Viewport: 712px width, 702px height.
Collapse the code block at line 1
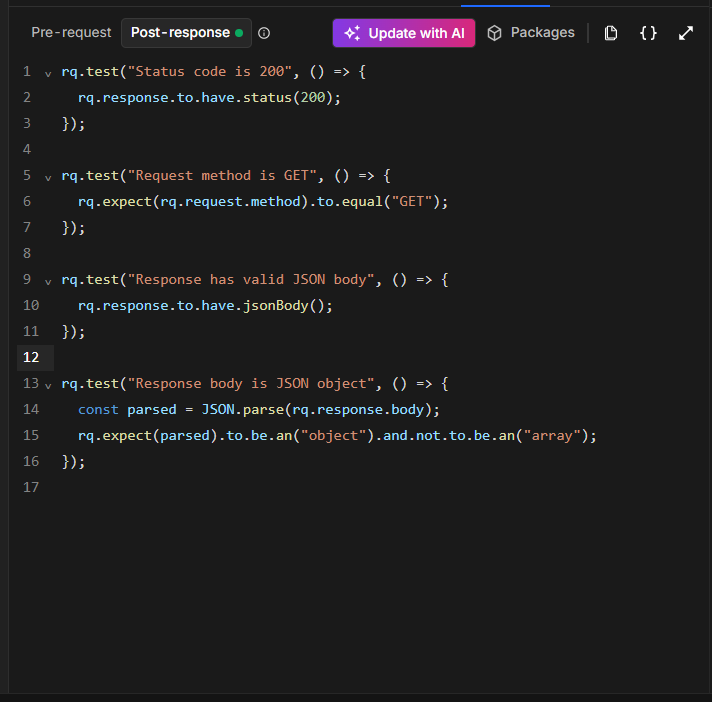pos(48,74)
